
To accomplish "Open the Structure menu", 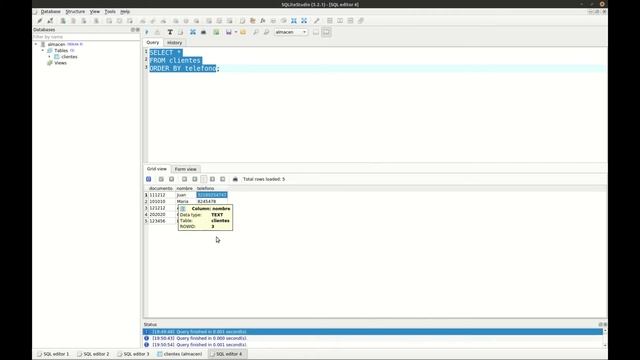I will coord(75,12).
